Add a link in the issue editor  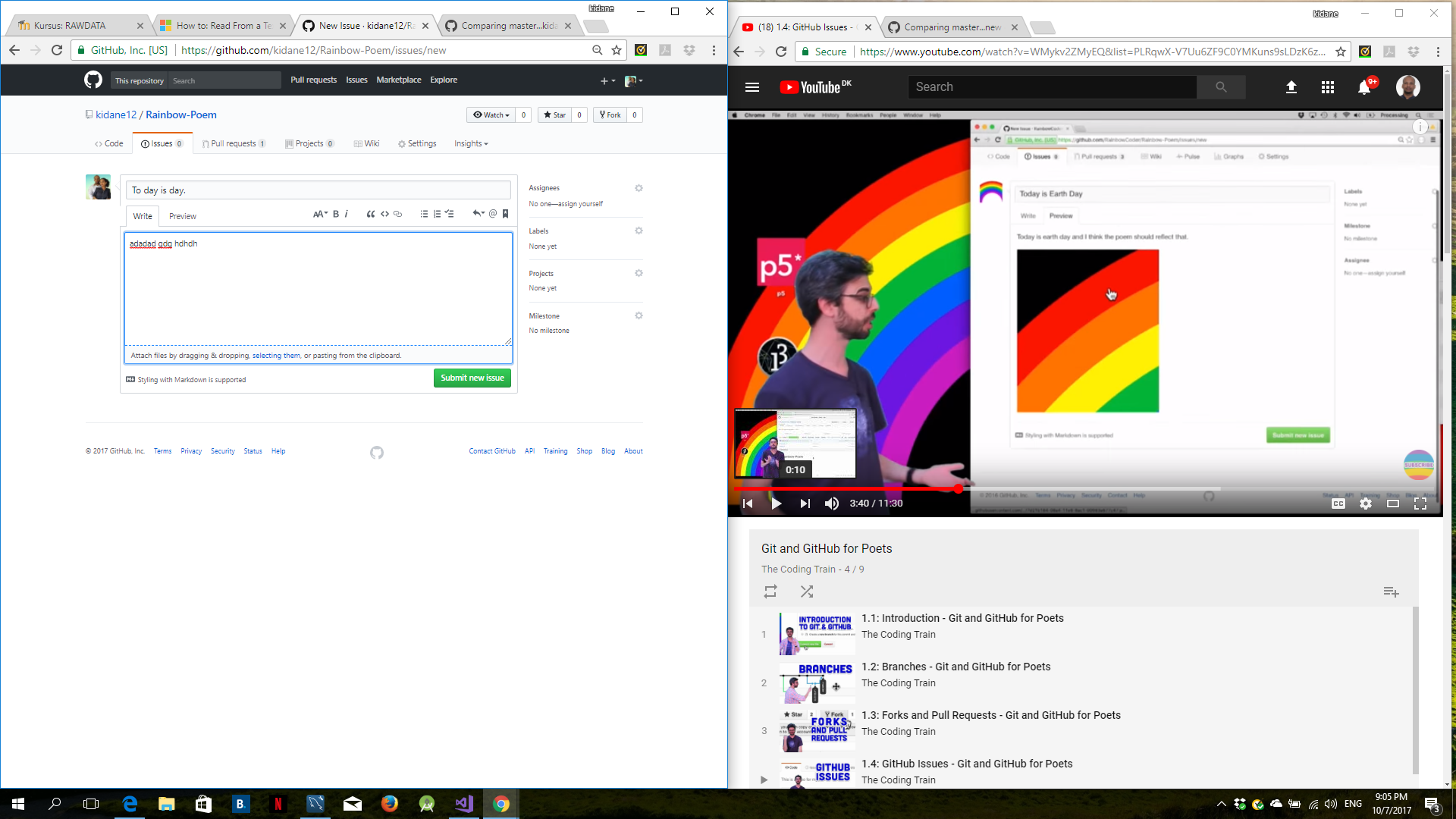tap(397, 215)
